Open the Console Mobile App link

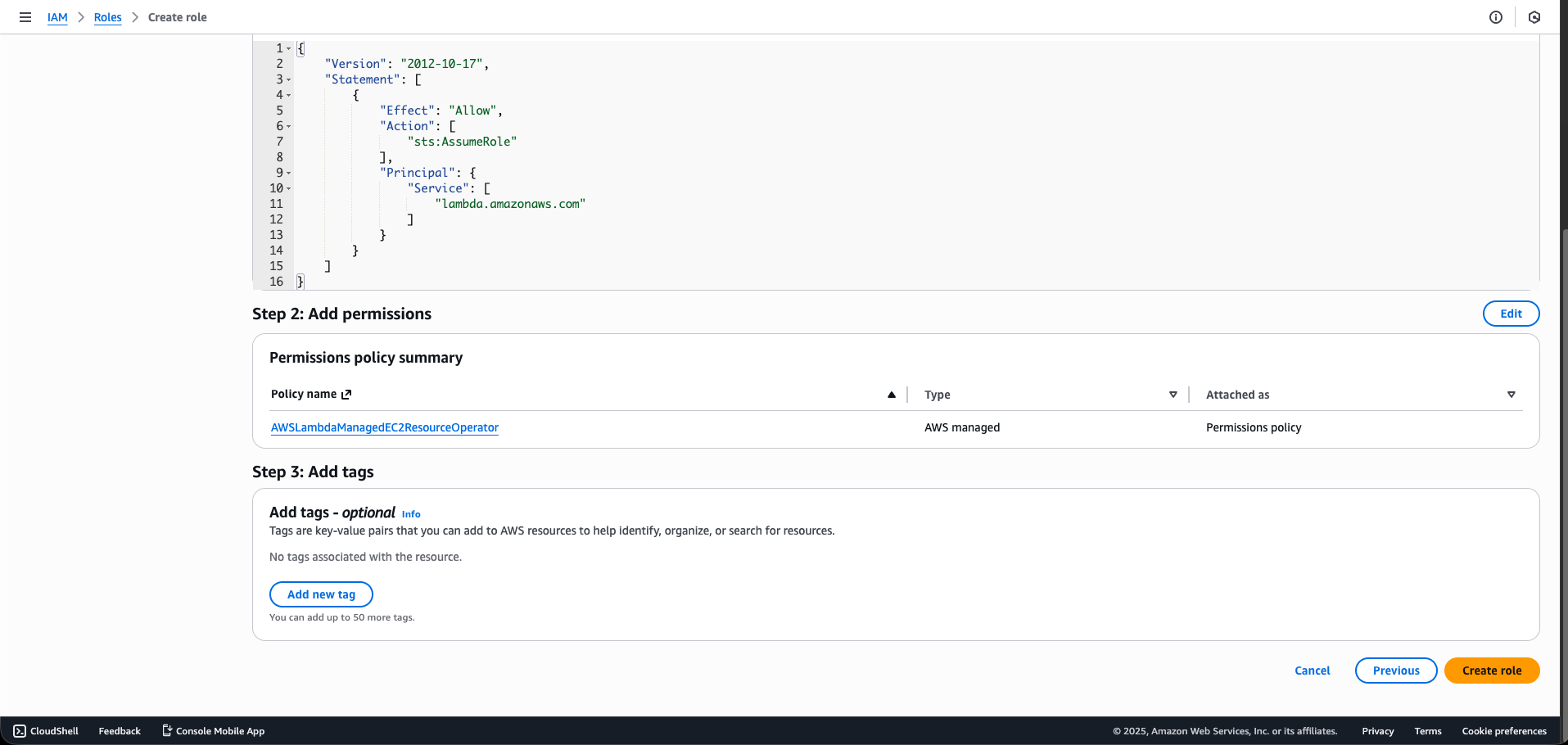coord(212,730)
